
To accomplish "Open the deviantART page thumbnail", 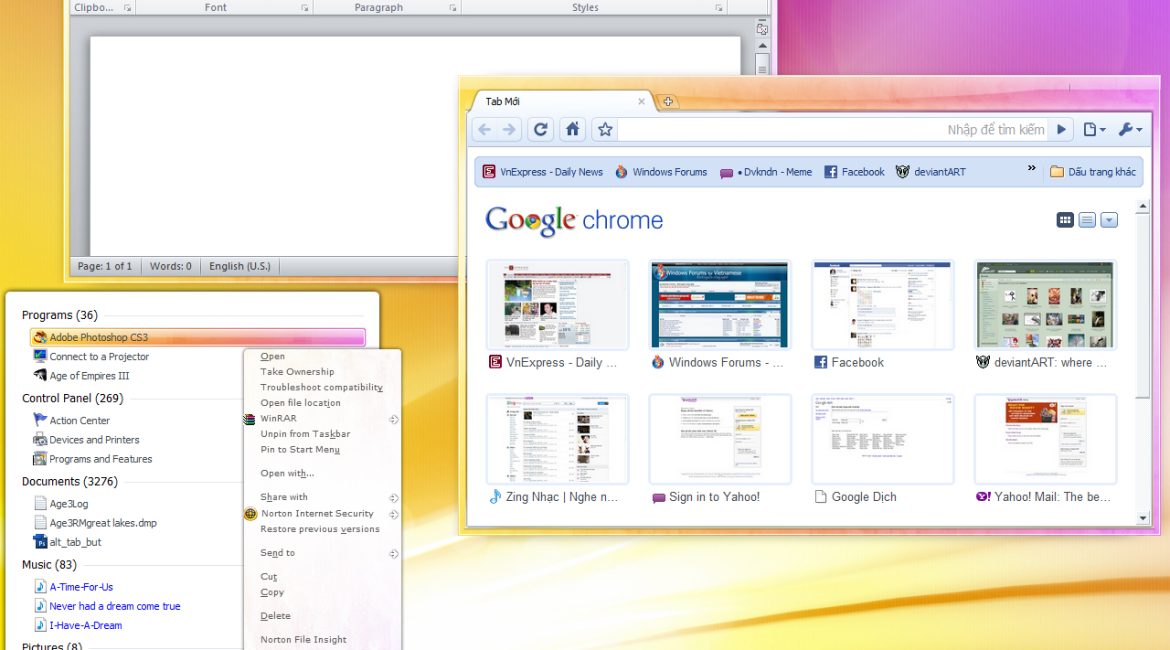I will (x=1045, y=305).
